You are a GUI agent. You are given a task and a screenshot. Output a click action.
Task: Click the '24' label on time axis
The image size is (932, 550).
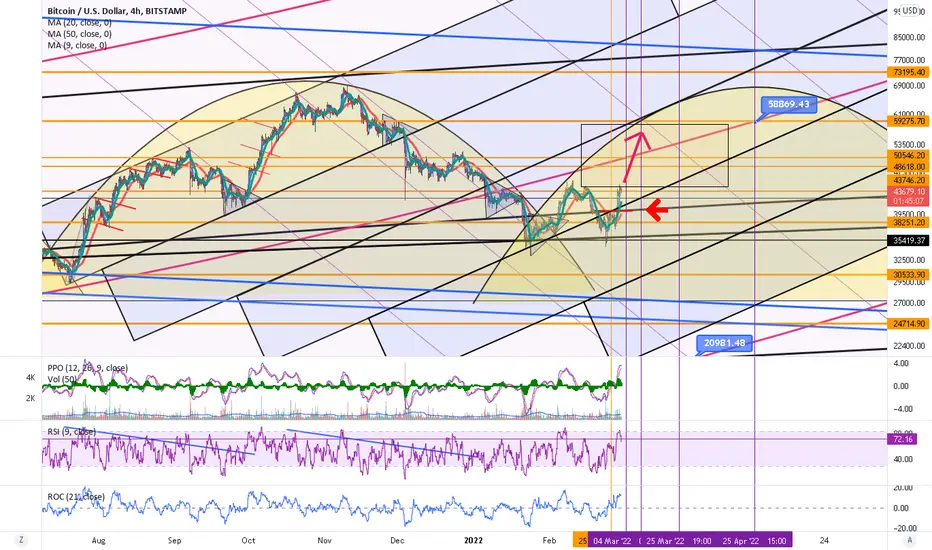point(824,540)
